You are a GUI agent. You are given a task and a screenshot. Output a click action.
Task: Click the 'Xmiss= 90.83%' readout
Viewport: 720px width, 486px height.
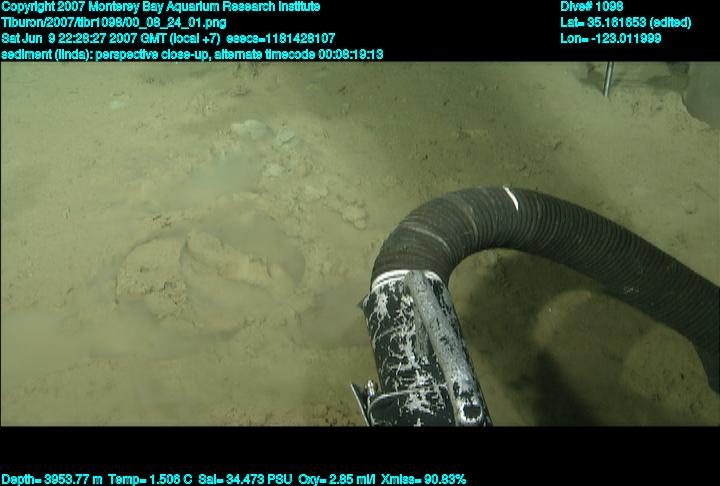(x=423, y=480)
